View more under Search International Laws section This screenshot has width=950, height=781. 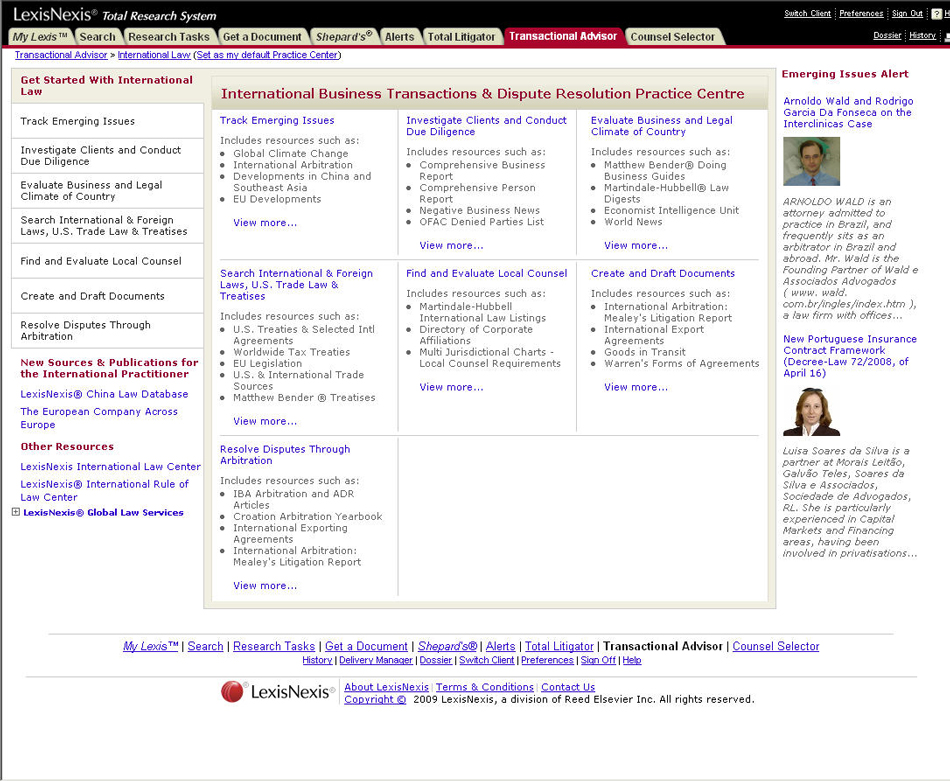pyautogui.click(x=265, y=421)
